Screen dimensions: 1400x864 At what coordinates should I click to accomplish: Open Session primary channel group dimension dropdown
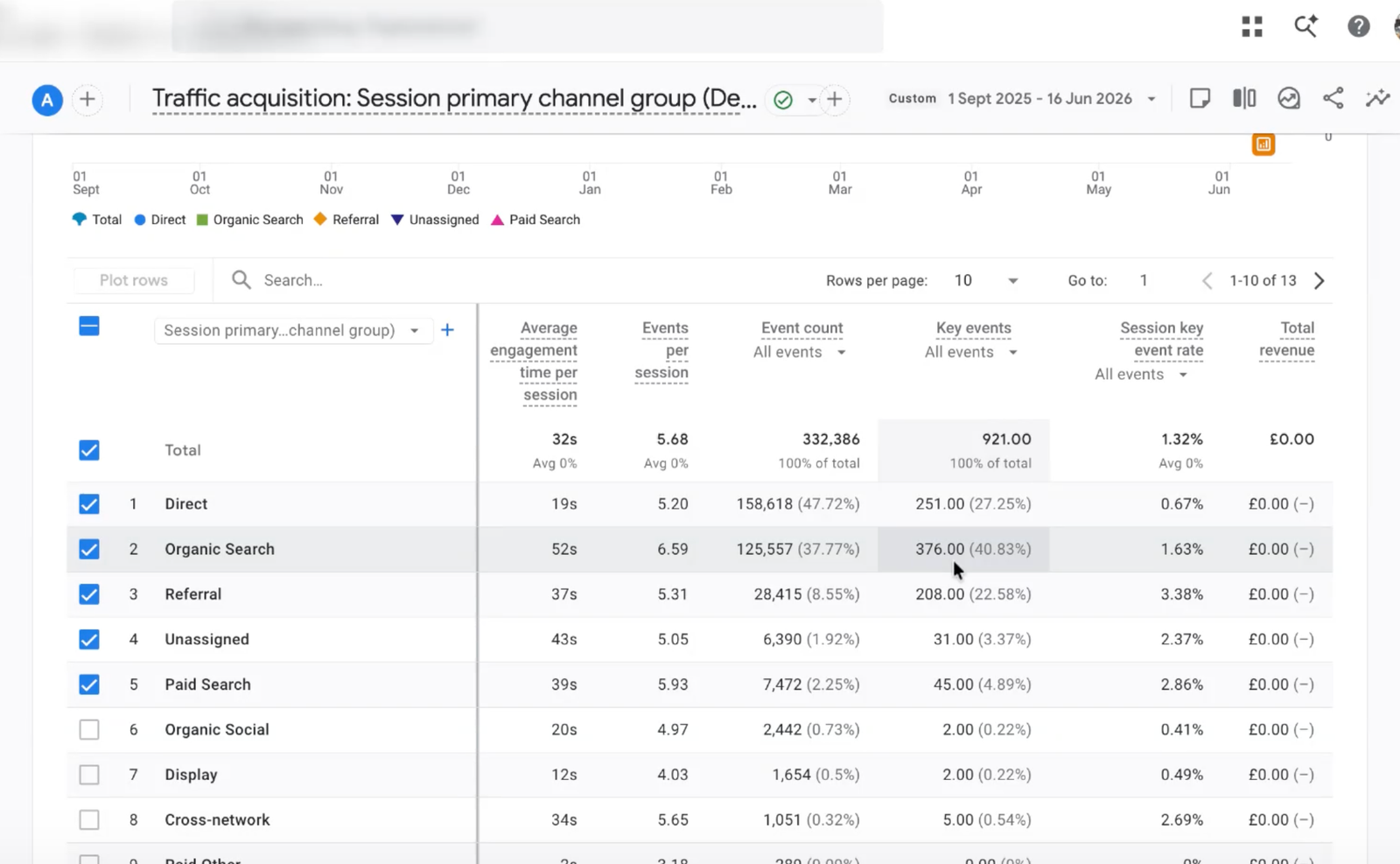[292, 330]
